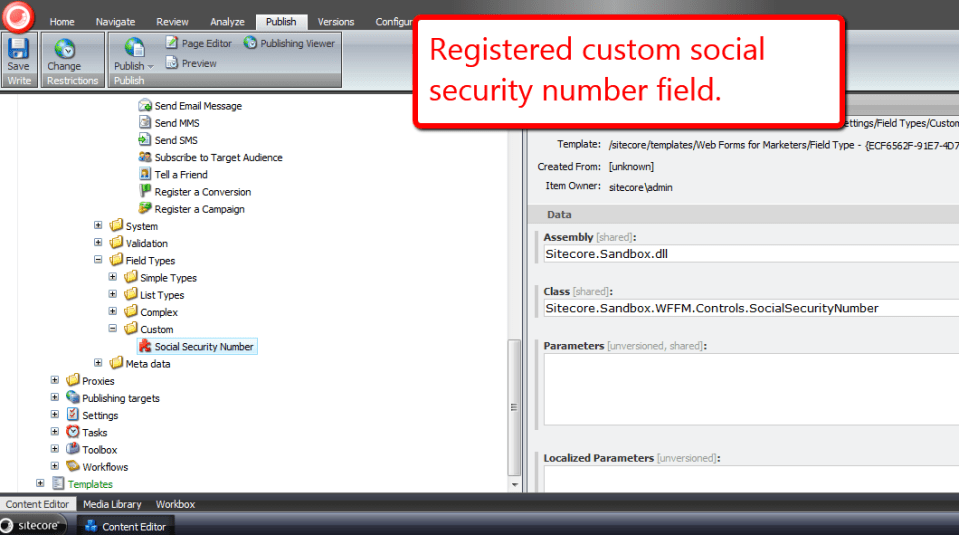Select the Field Types tree item

tap(150, 260)
